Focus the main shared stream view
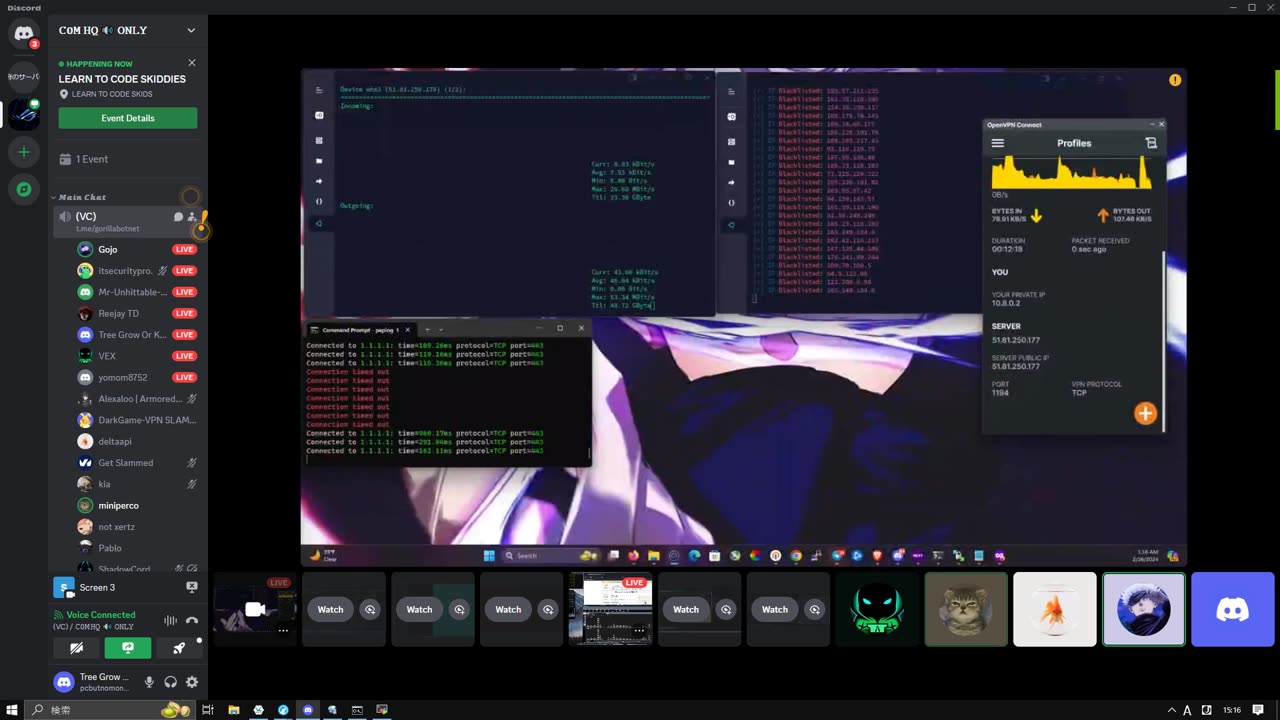 point(744,318)
